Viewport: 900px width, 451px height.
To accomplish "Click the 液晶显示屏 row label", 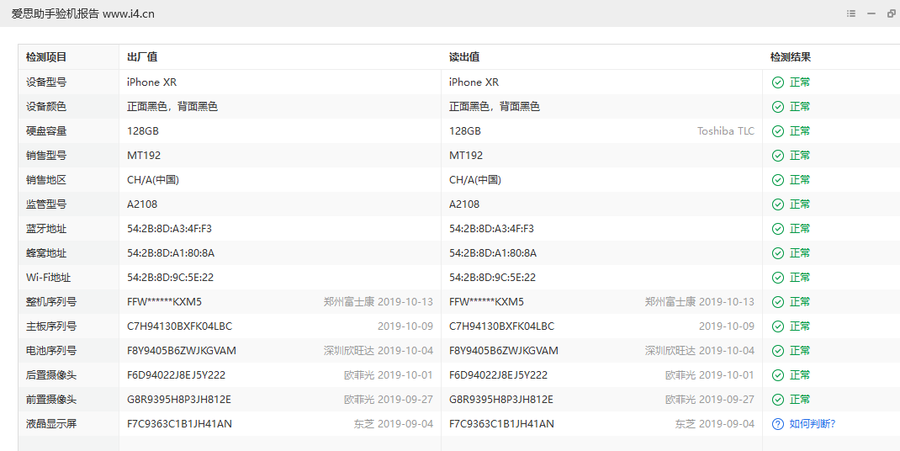I will (x=51, y=424).
